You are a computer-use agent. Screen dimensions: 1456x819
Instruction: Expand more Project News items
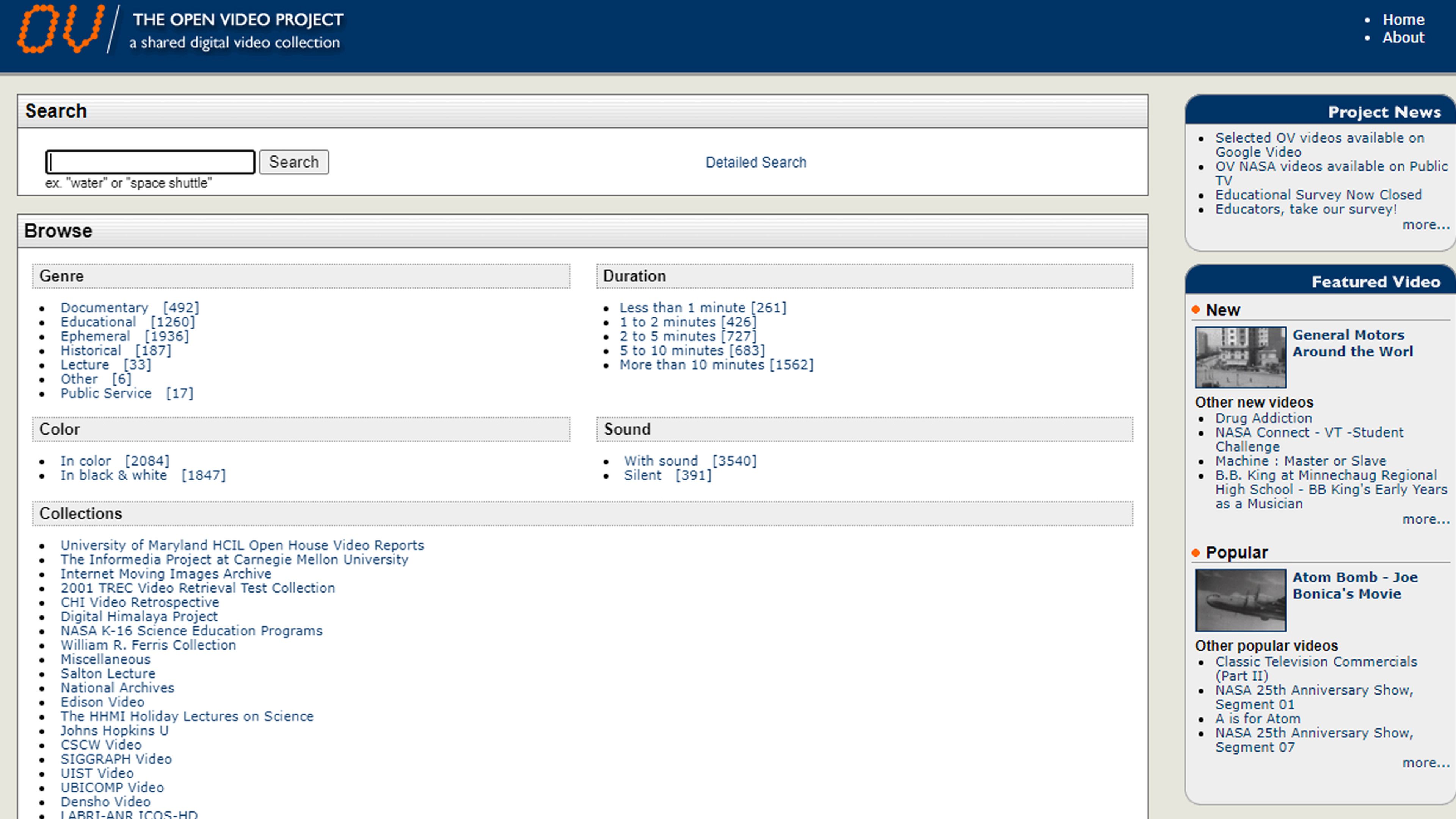(1425, 225)
